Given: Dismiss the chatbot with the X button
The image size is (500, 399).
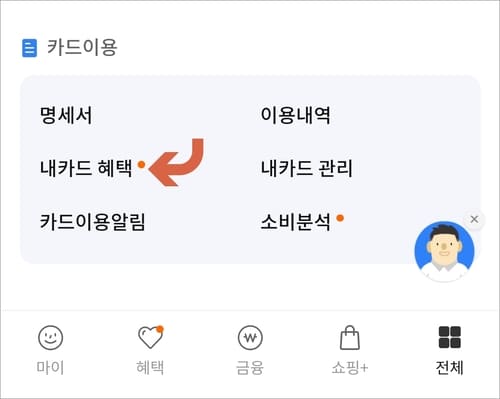Looking at the screenshot, I should click(x=474, y=219).
